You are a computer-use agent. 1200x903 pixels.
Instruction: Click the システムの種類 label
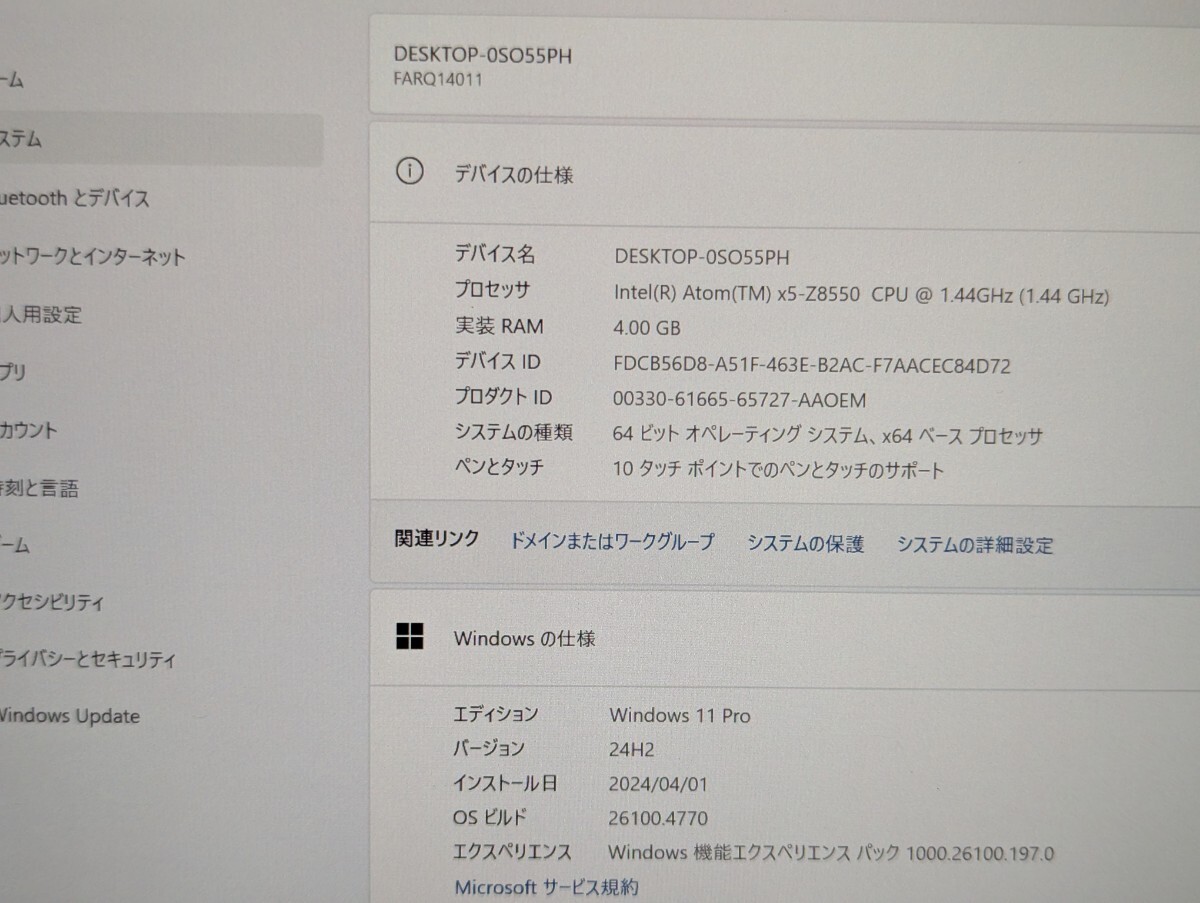click(x=513, y=432)
